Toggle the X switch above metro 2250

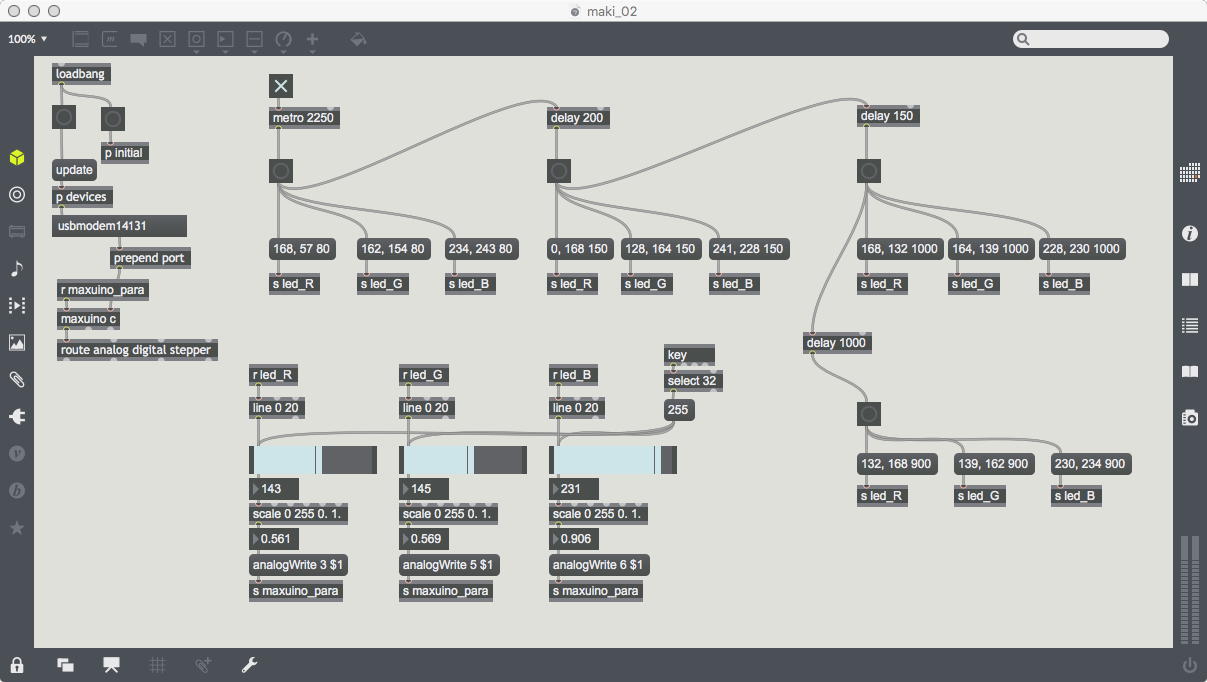point(281,86)
